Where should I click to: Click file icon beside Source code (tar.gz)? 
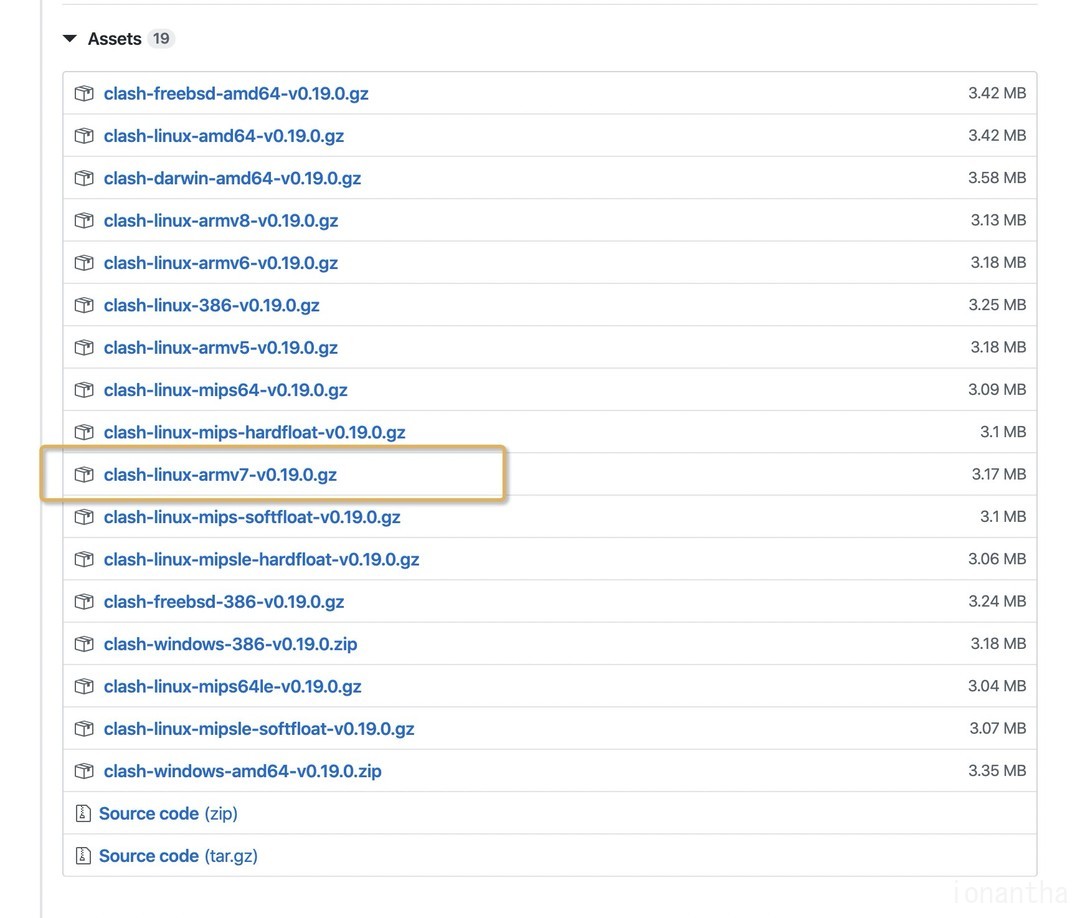tap(83, 856)
